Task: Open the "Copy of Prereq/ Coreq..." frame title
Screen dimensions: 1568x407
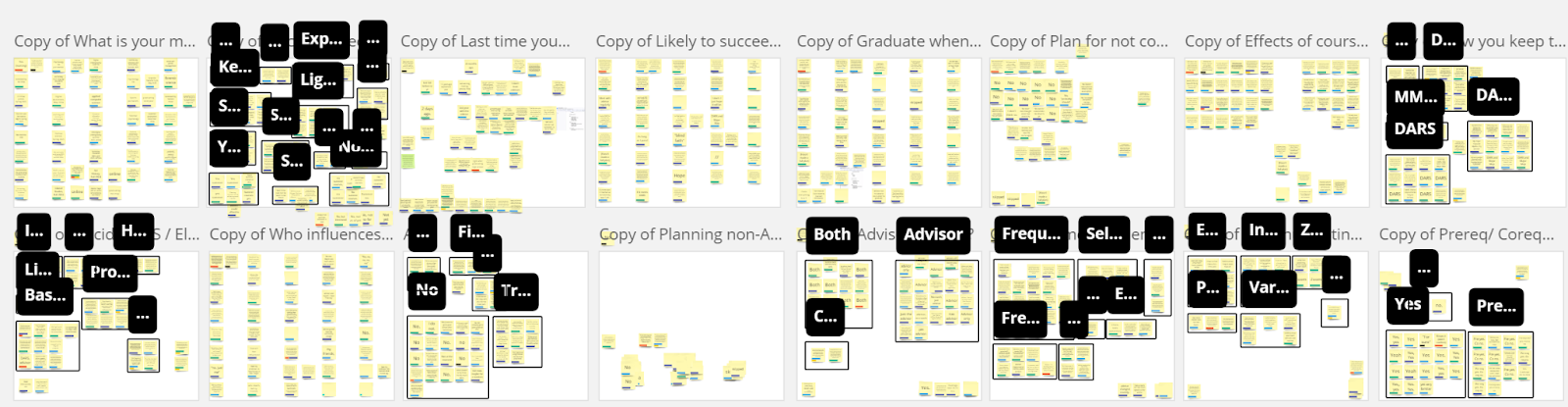Action: [x=1466, y=234]
